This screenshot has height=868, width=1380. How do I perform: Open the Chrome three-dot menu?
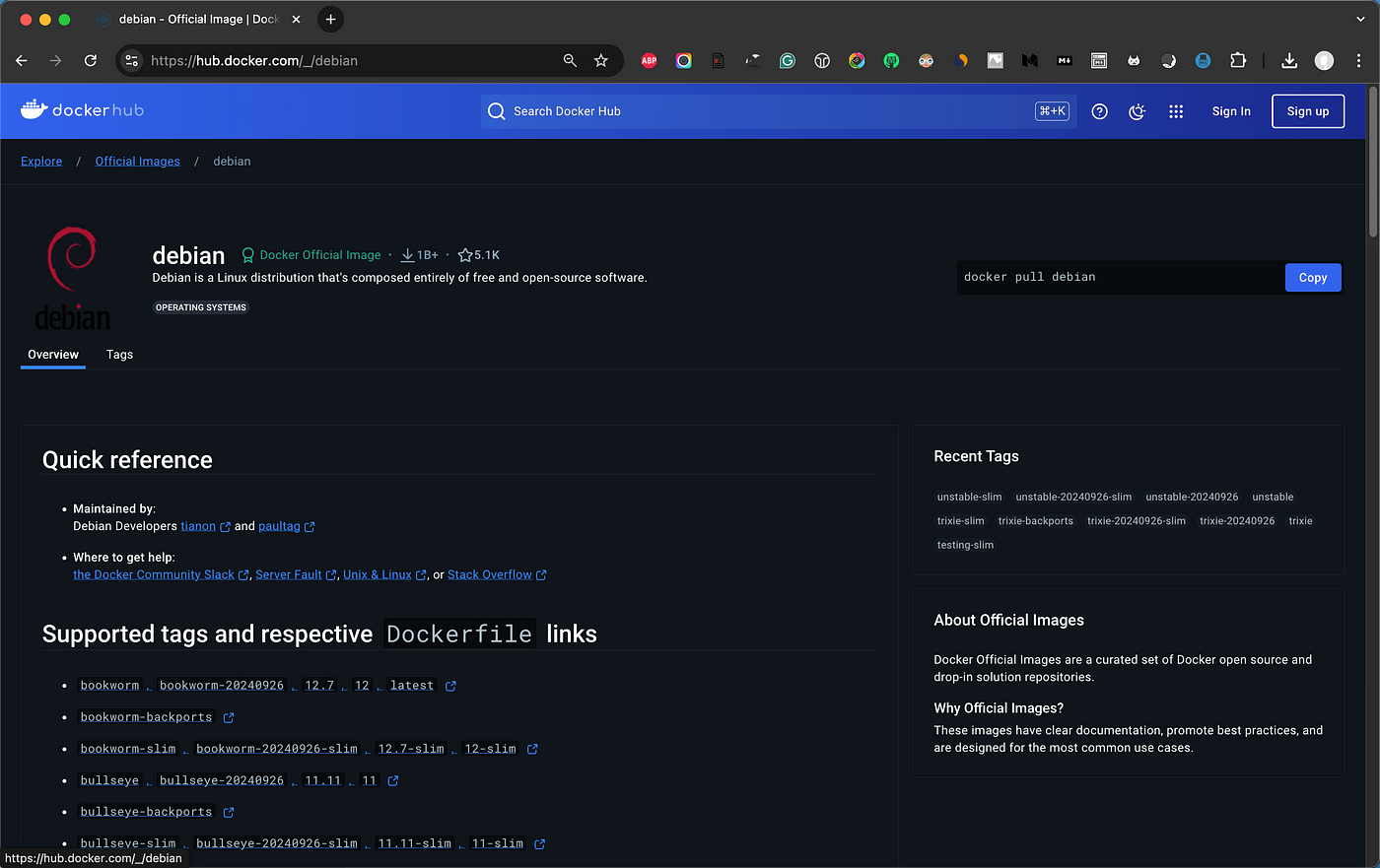tap(1359, 60)
